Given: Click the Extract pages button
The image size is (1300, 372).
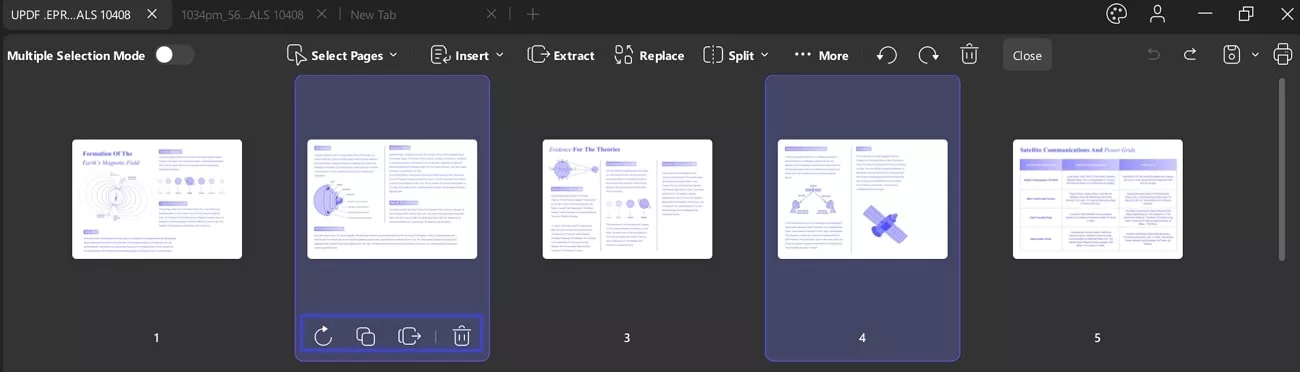Looking at the screenshot, I should click(561, 55).
